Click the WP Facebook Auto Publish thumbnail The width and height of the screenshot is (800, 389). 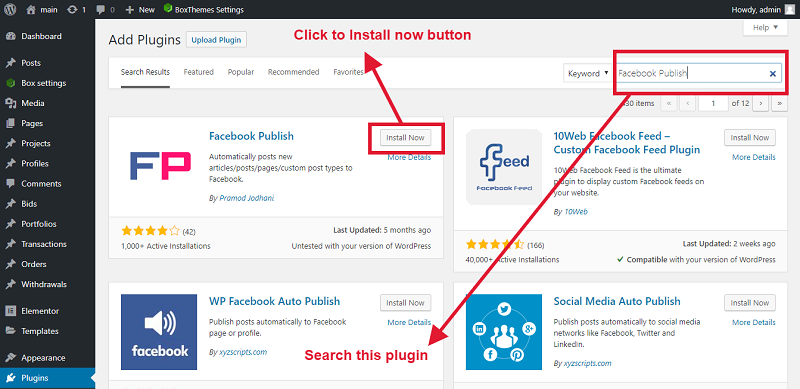pos(159,332)
